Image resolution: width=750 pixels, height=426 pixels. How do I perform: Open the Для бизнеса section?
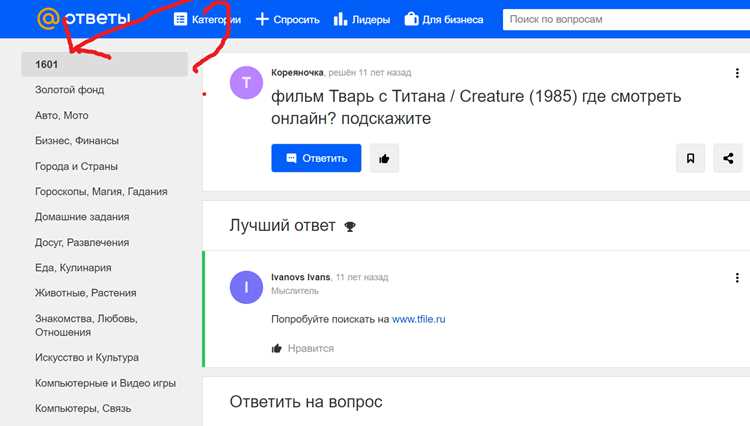(x=444, y=20)
